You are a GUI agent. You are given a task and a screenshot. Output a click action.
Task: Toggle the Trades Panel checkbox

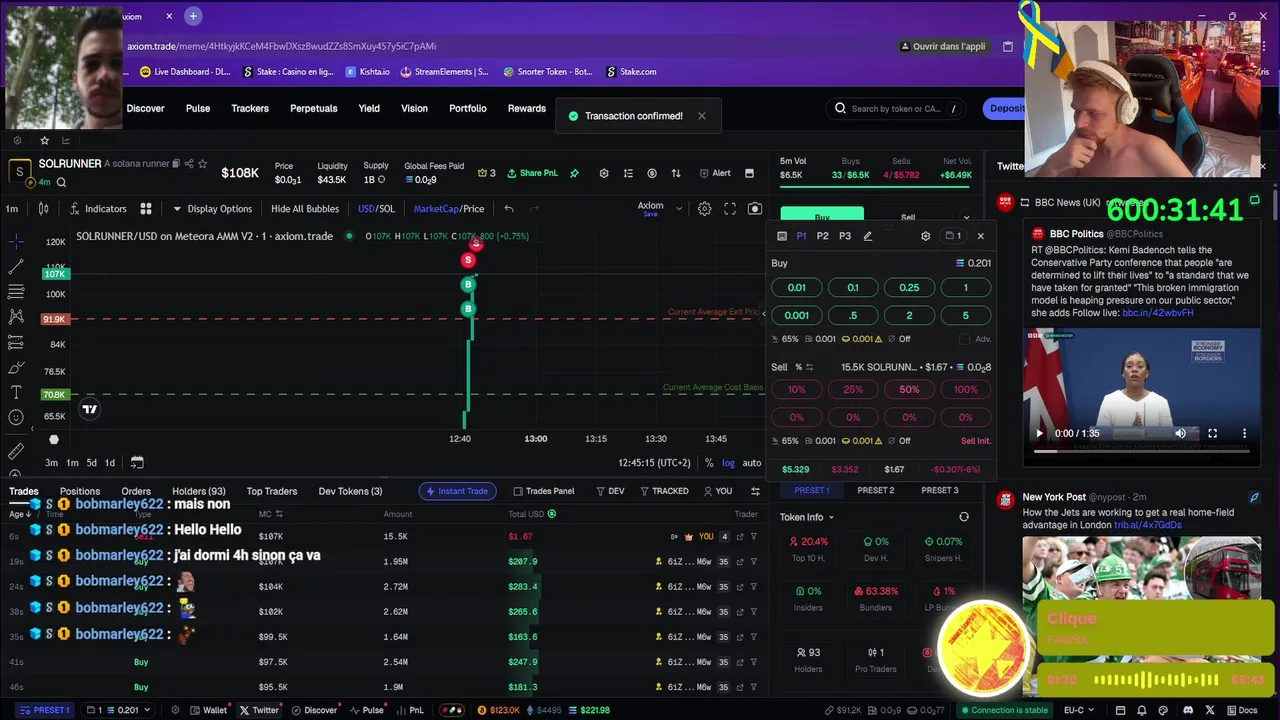click(x=544, y=491)
